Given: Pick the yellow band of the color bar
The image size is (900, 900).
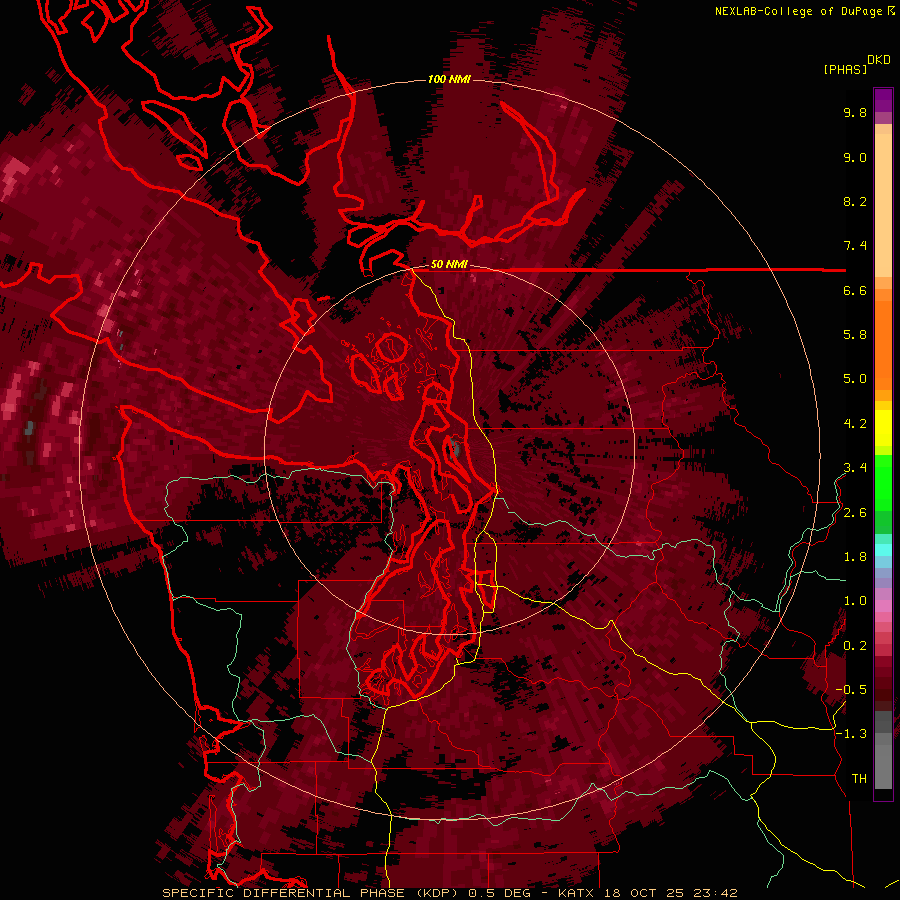Looking at the screenshot, I should 883,428.
